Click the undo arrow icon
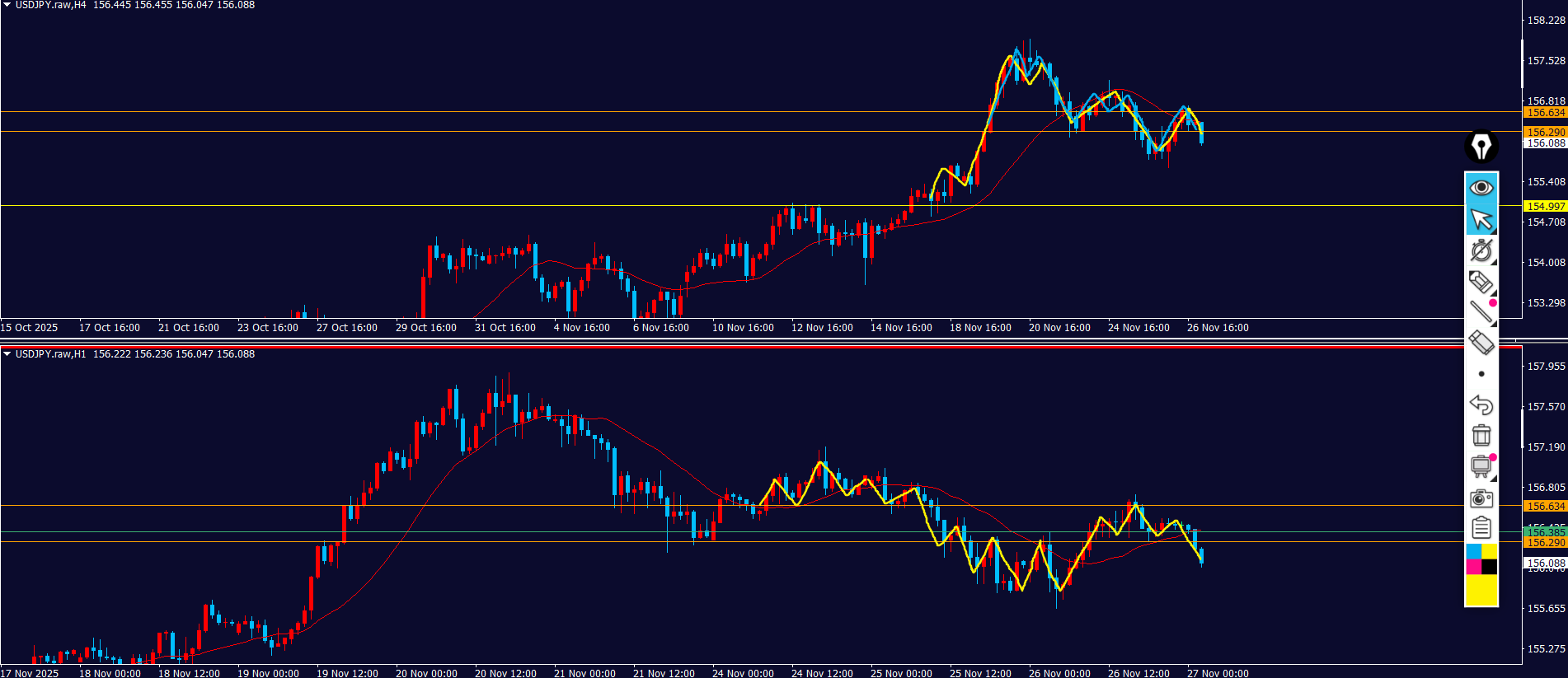The image size is (1568, 678). [1481, 404]
